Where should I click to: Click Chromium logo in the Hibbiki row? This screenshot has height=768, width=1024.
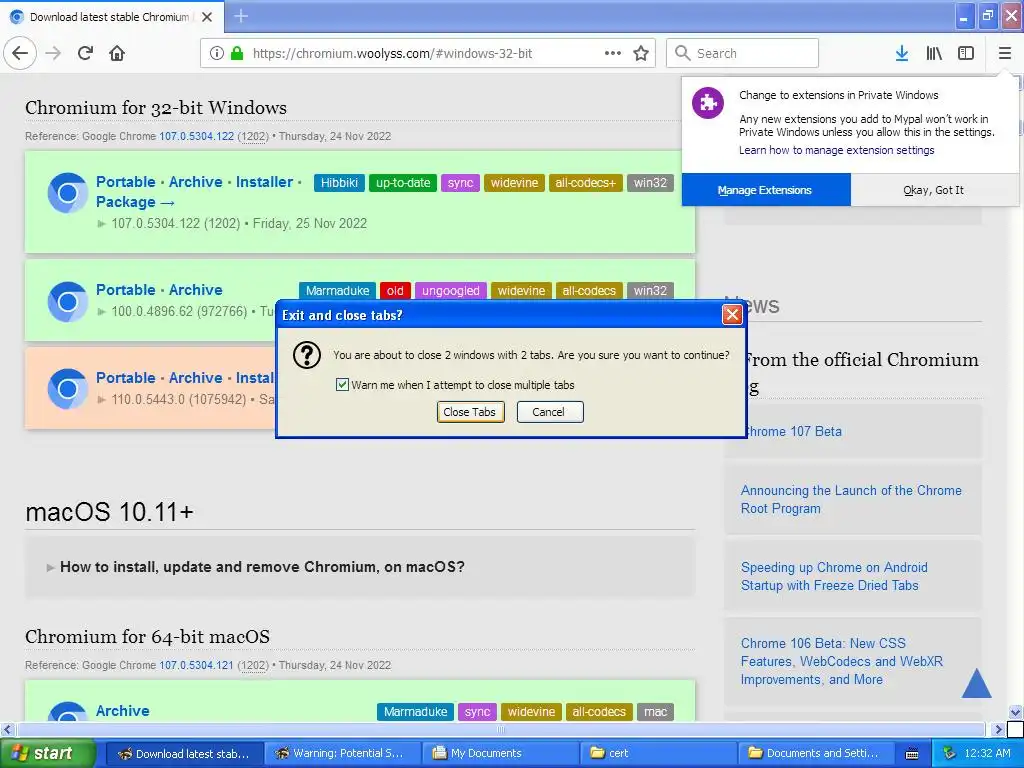click(x=67, y=193)
